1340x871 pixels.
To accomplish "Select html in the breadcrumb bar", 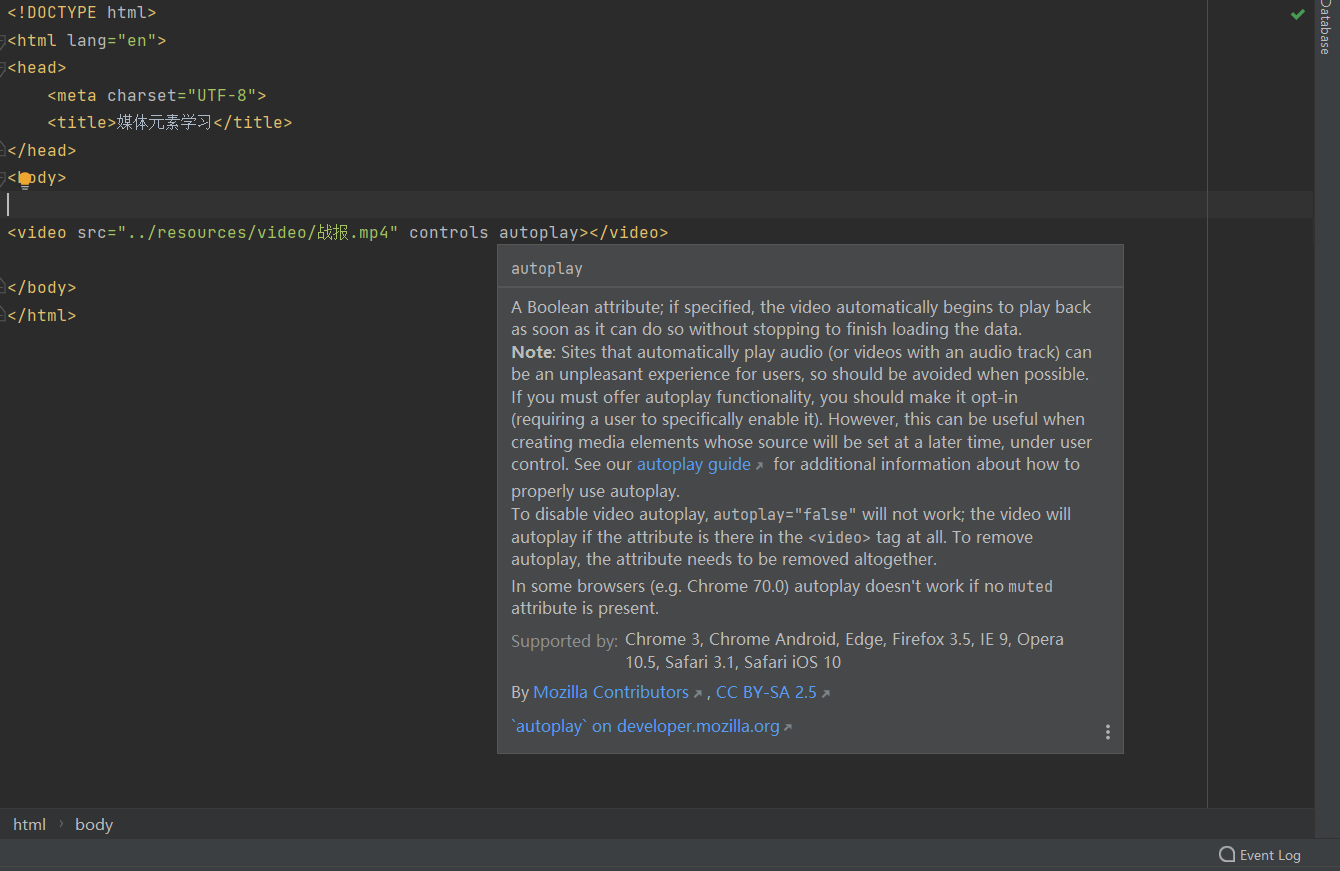I will pos(29,824).
